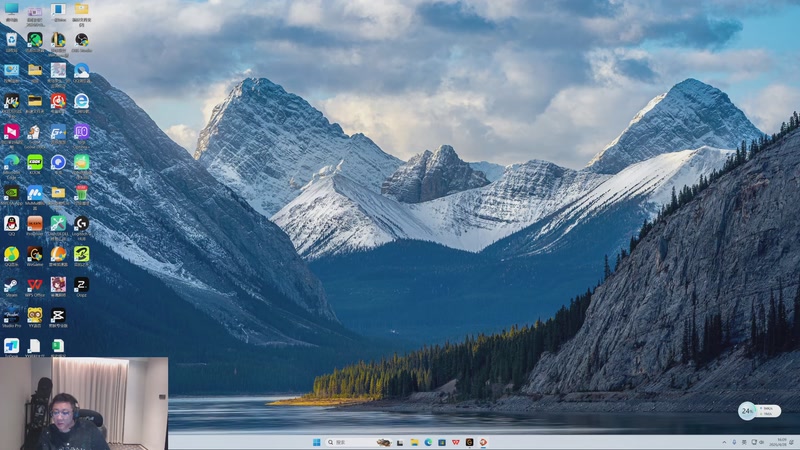Open the yellow folder in the top row
This screenshot has width=800, height=450.
point(82,9)
